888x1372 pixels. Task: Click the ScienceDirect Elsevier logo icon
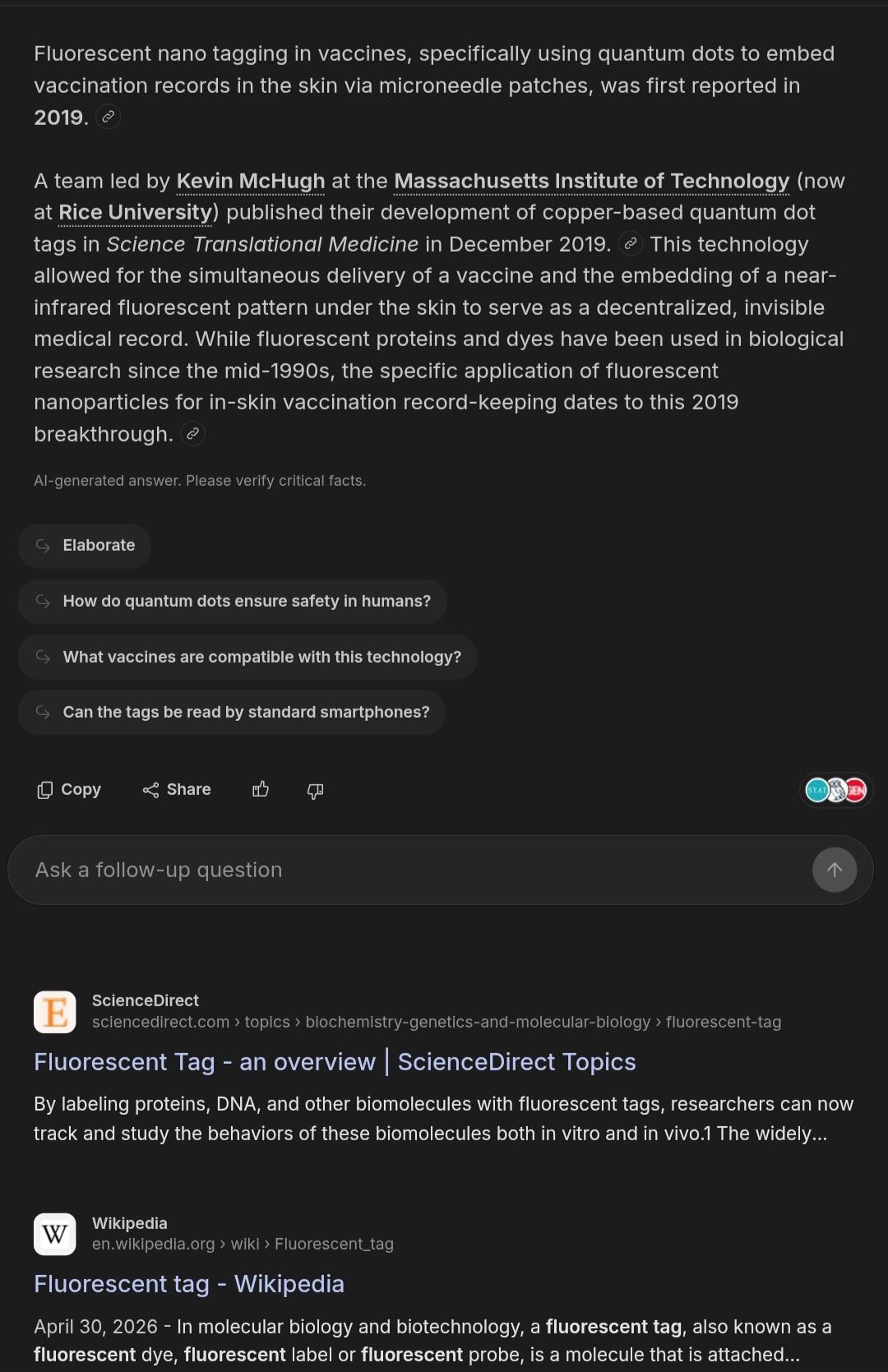point(55,1011)
